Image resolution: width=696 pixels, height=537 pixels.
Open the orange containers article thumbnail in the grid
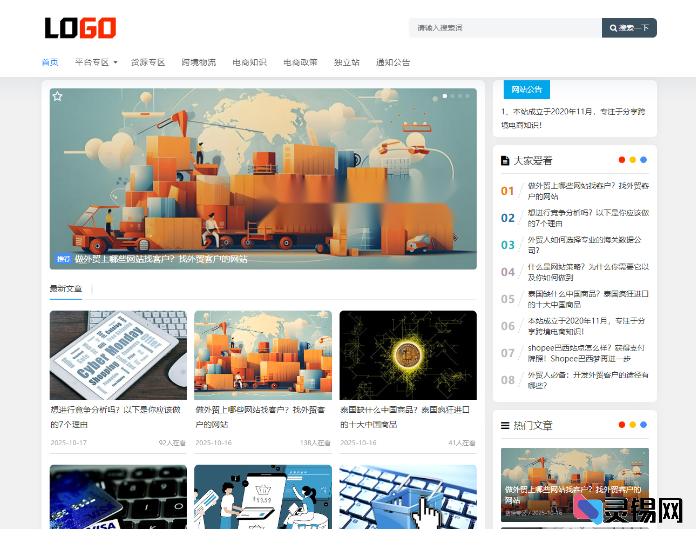coord(263,355)
